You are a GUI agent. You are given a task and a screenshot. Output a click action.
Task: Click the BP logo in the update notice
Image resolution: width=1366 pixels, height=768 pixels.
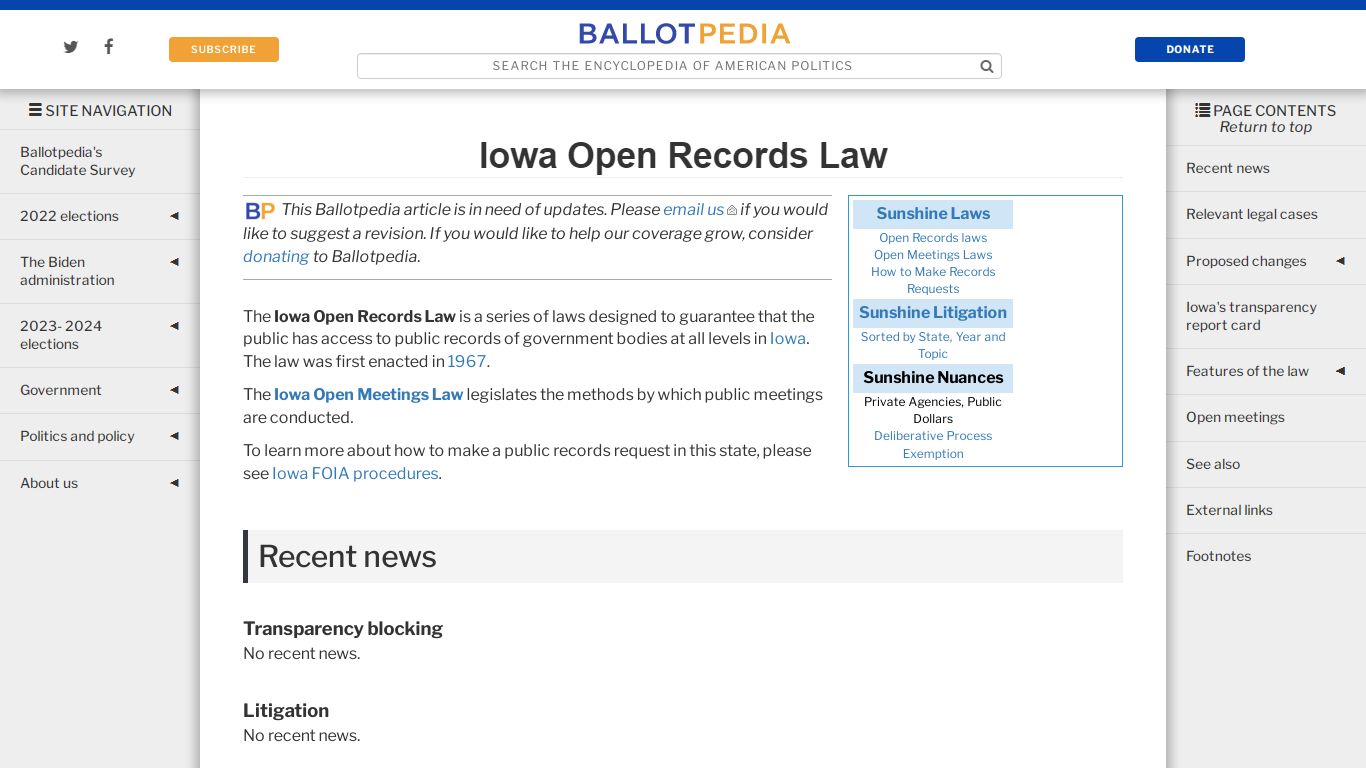(x=260, y=210)
